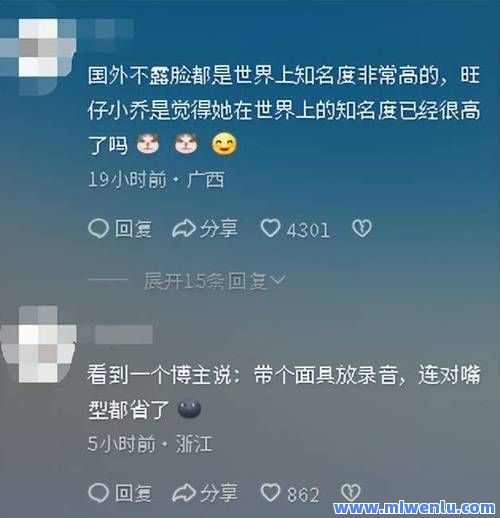The width and height of the screenshot is (500, 518).
Task: Dislike the Zhejiang comment via broken heart icon
Action: click(x=351, y=493)
